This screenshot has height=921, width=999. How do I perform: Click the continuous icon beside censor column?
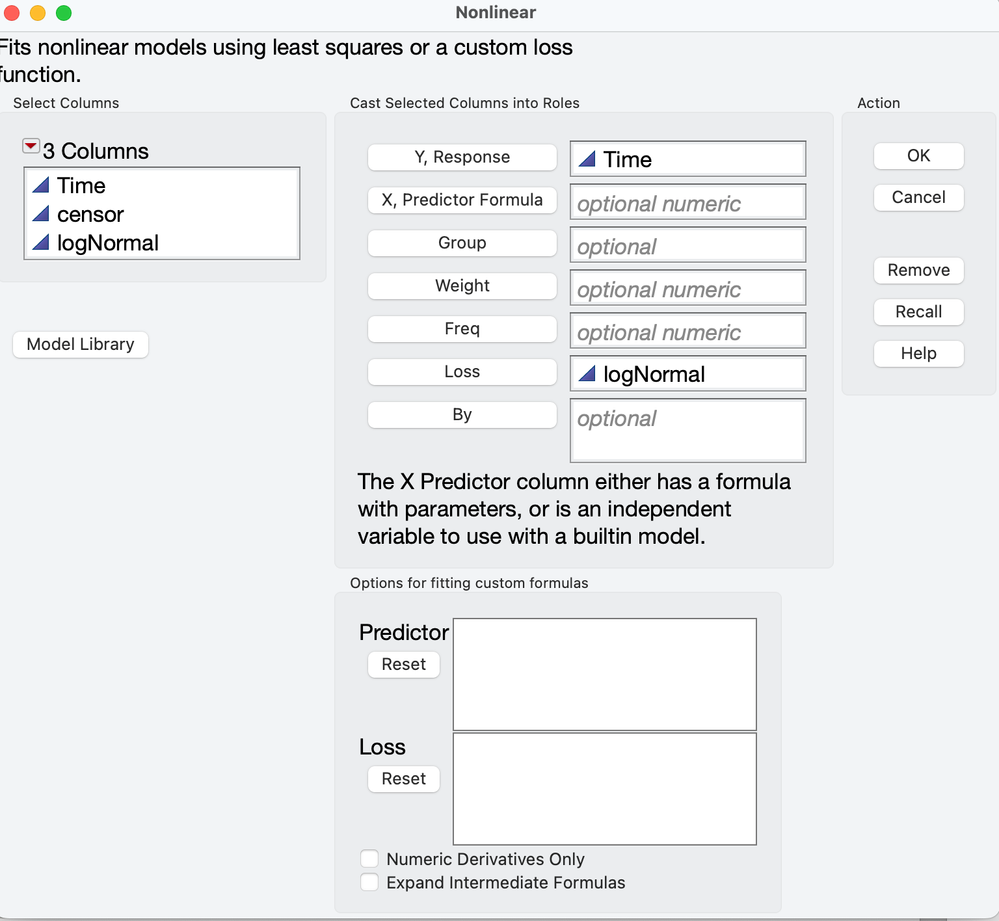pyautogui.click(x=41, y=214)
